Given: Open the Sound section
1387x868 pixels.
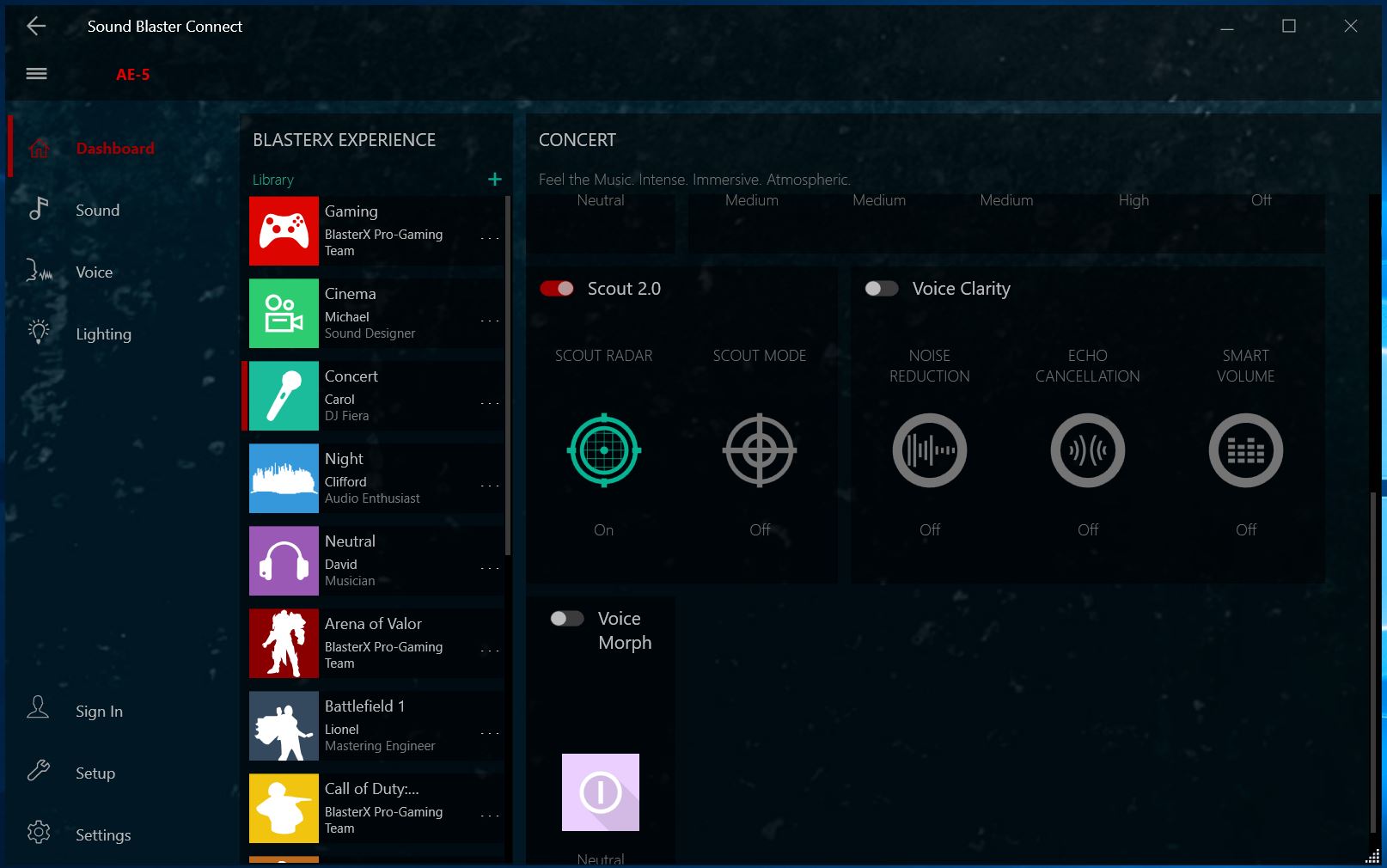Looking at the screenshot, I should click(x=97, y=210).
